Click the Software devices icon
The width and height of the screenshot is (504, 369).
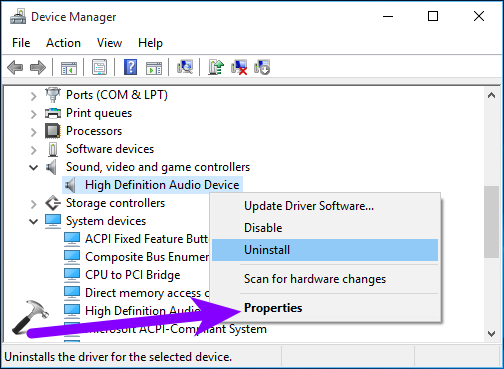coord(53,149)
